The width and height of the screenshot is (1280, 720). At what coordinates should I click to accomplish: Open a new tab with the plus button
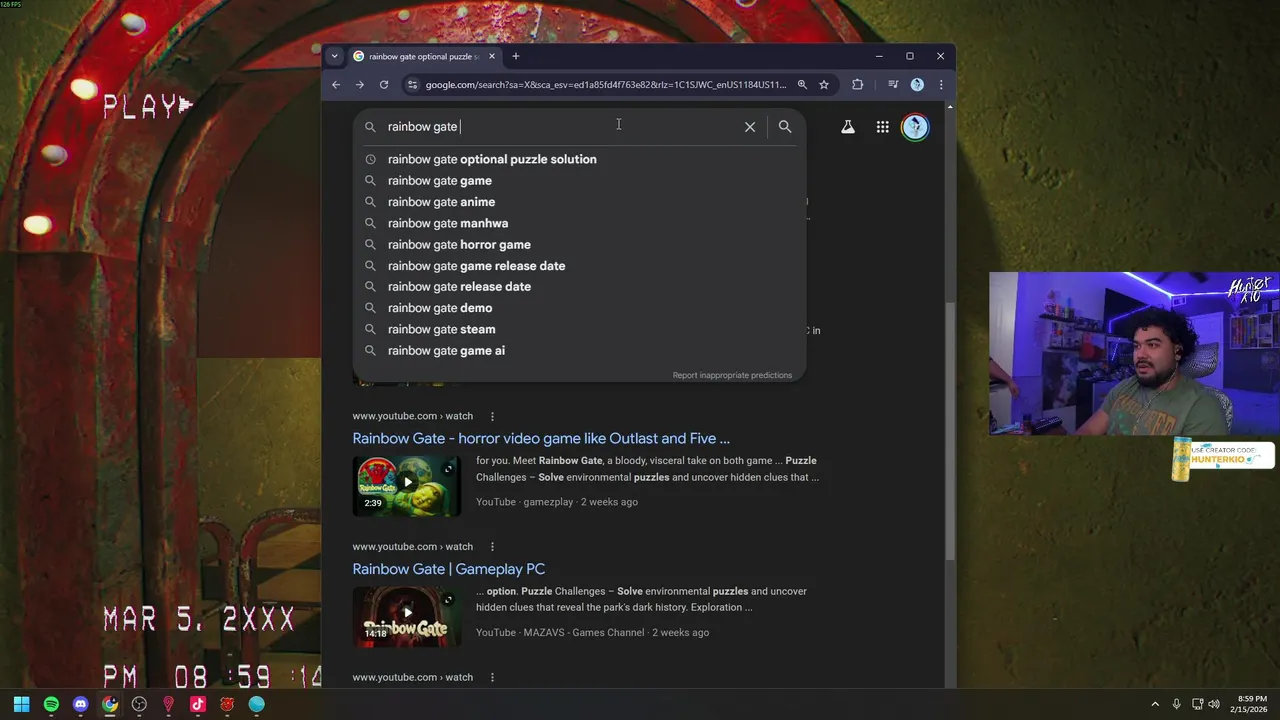[x=516, y=56]
